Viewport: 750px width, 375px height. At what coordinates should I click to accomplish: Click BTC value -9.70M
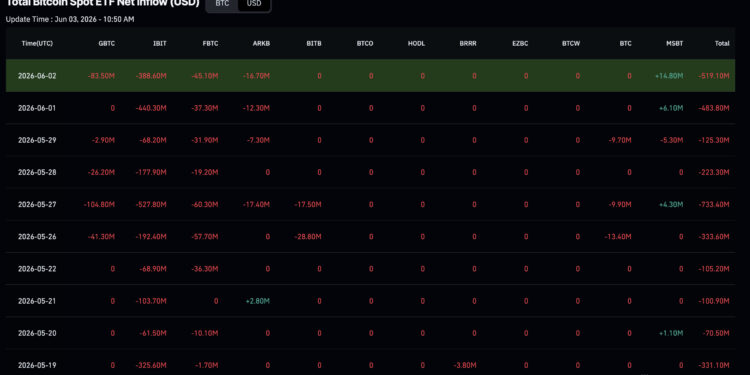coord(619,140)
